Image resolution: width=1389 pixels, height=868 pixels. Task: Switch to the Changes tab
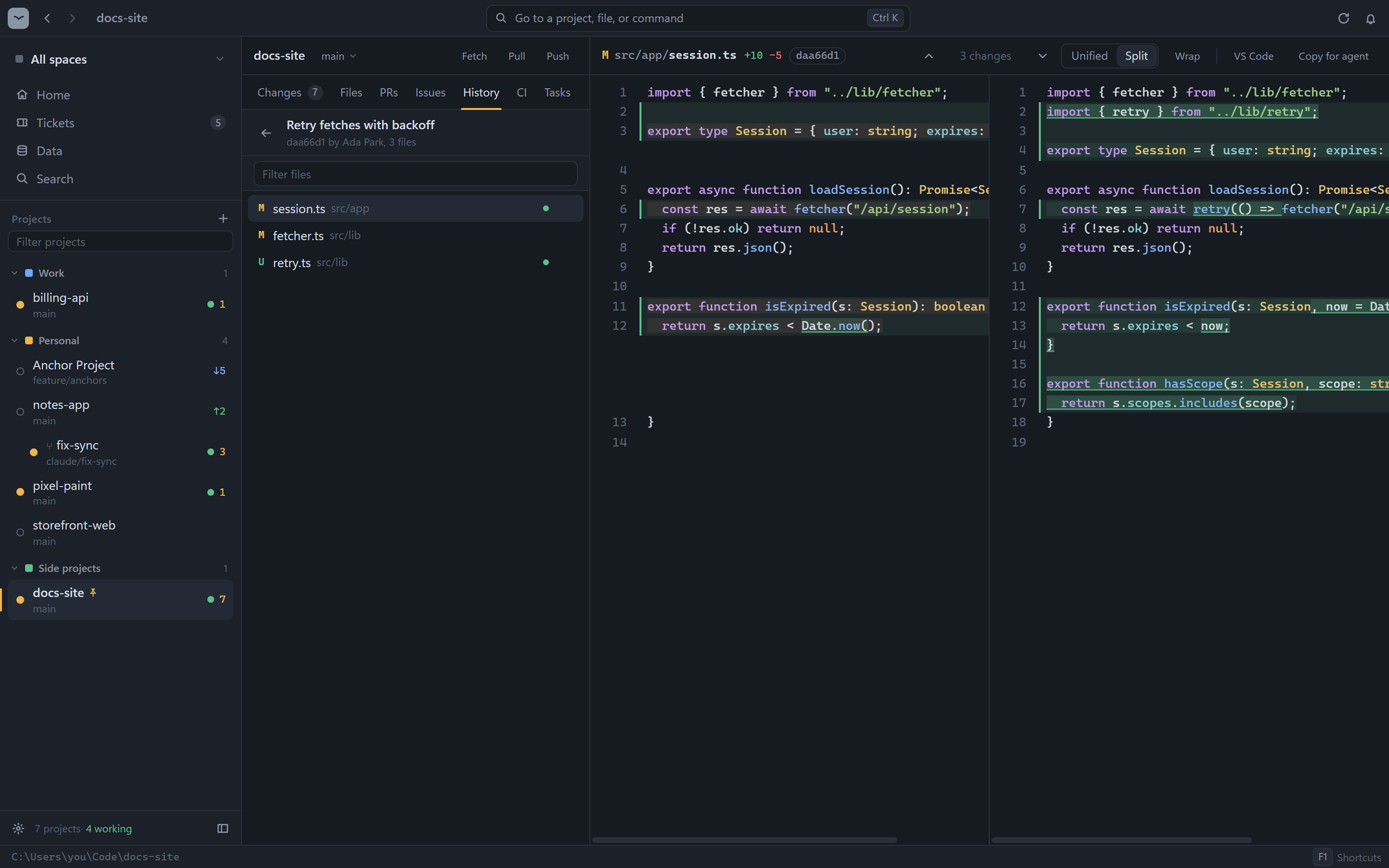click(x=290, y=93)
